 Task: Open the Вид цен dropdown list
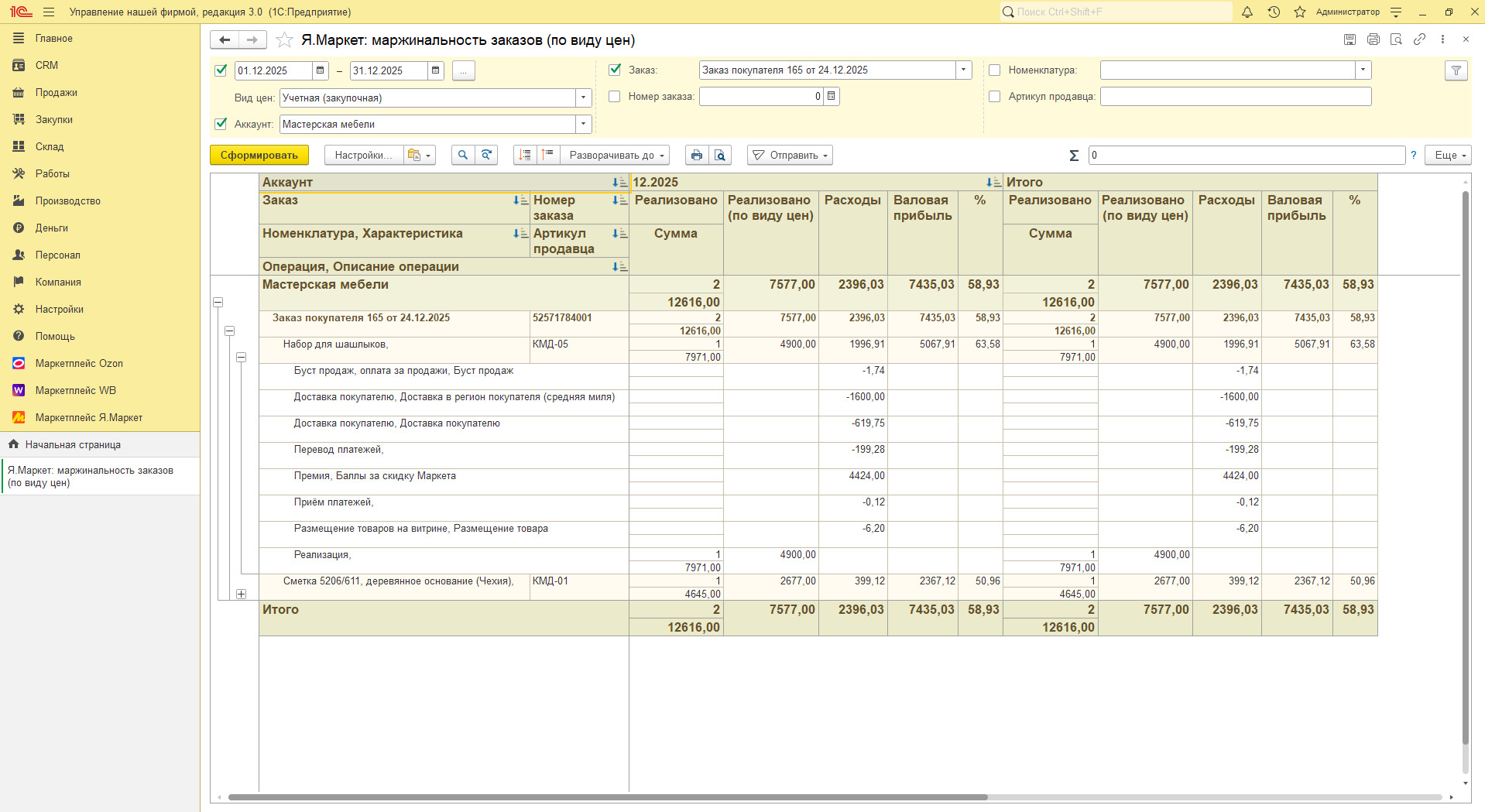[x=583, y=98]
